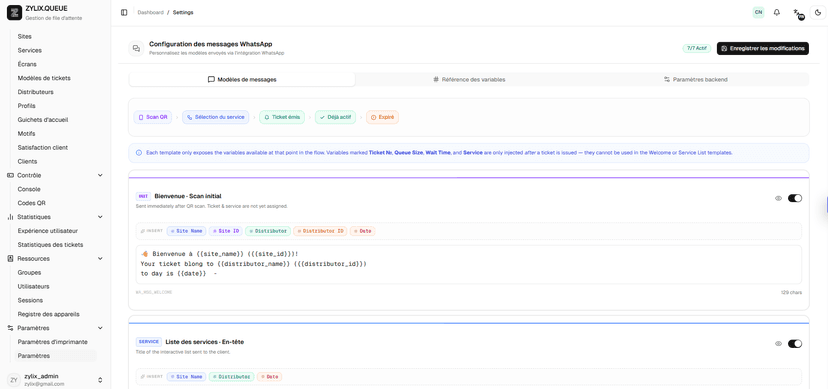Select the Expiré flow step

click(382, 117)
